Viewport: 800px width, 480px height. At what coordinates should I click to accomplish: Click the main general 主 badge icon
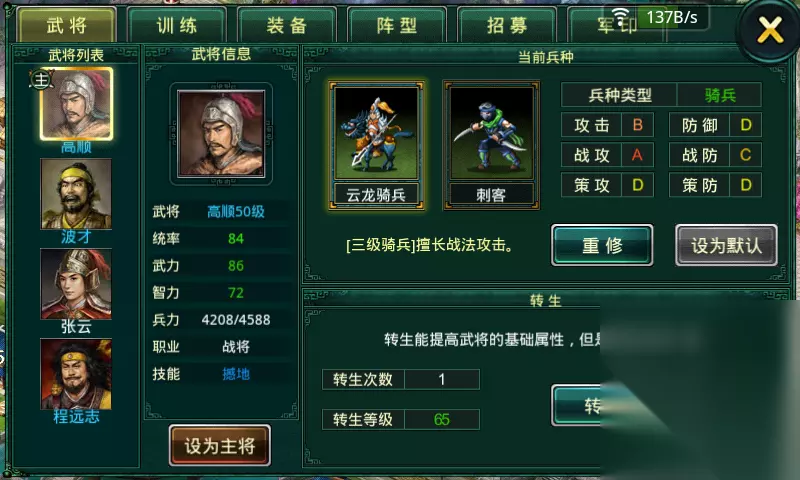click(40, 80)
